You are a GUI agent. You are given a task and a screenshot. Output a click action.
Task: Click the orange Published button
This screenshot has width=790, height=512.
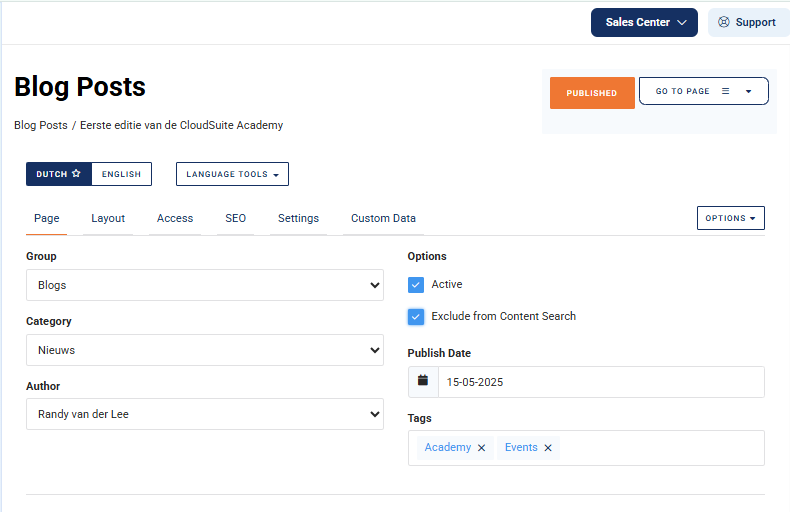592,93
